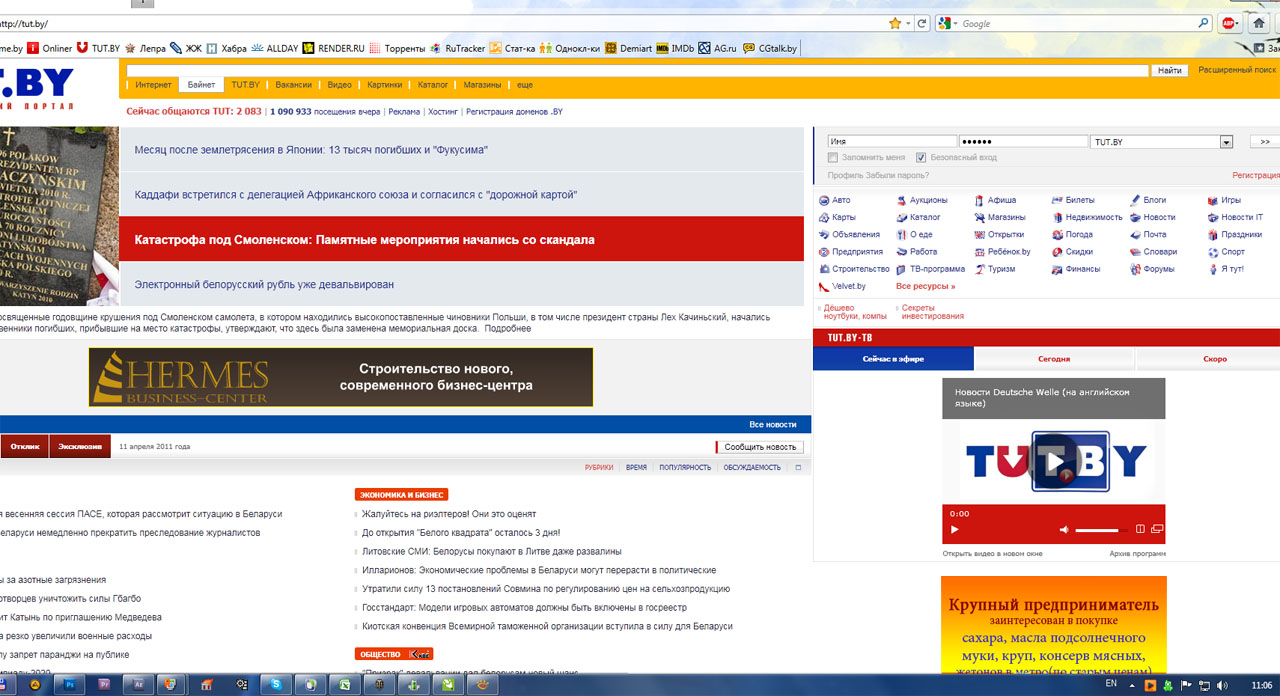Image resolution: width=1280 pixels, height=696 pixels.
Task: Open the TUT.BY domain dropdown
Action: tap(1226, 142)
